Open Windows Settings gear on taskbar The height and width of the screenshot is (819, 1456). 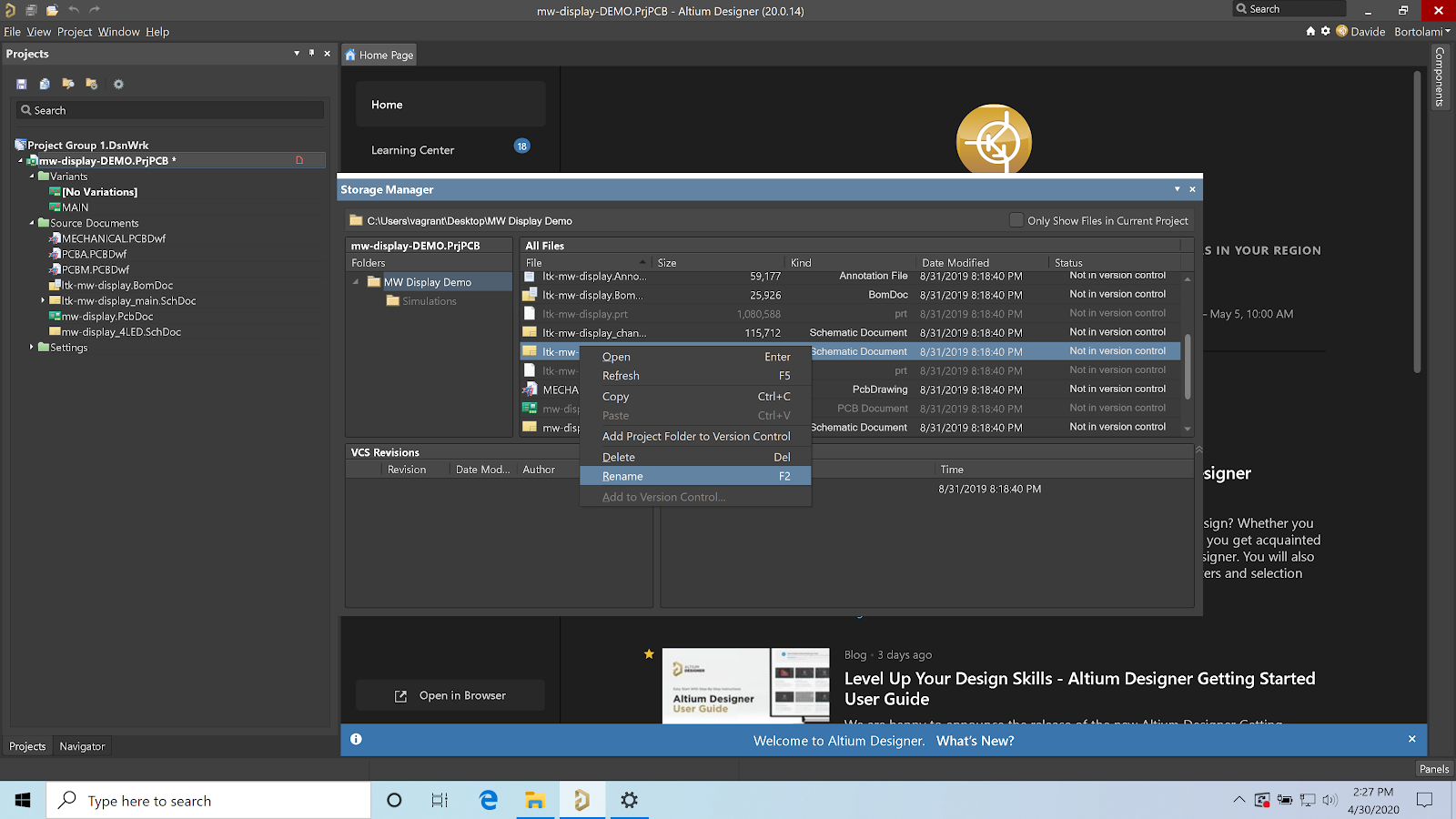[x=629, y=800]
